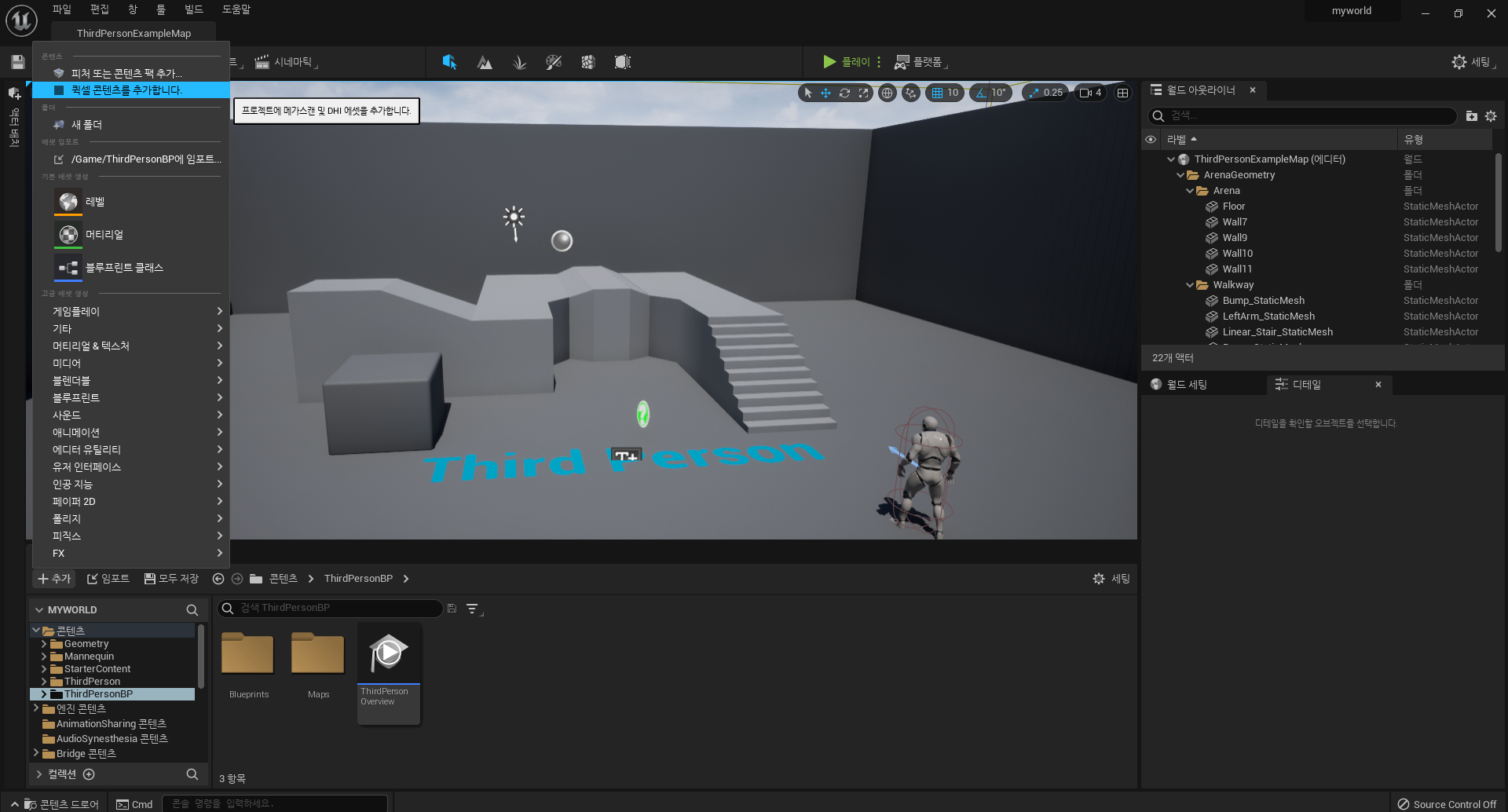The width and height of the screenshot is (1508, 812).
Task: Expand the FX submenu
Action: pos(131,554)
